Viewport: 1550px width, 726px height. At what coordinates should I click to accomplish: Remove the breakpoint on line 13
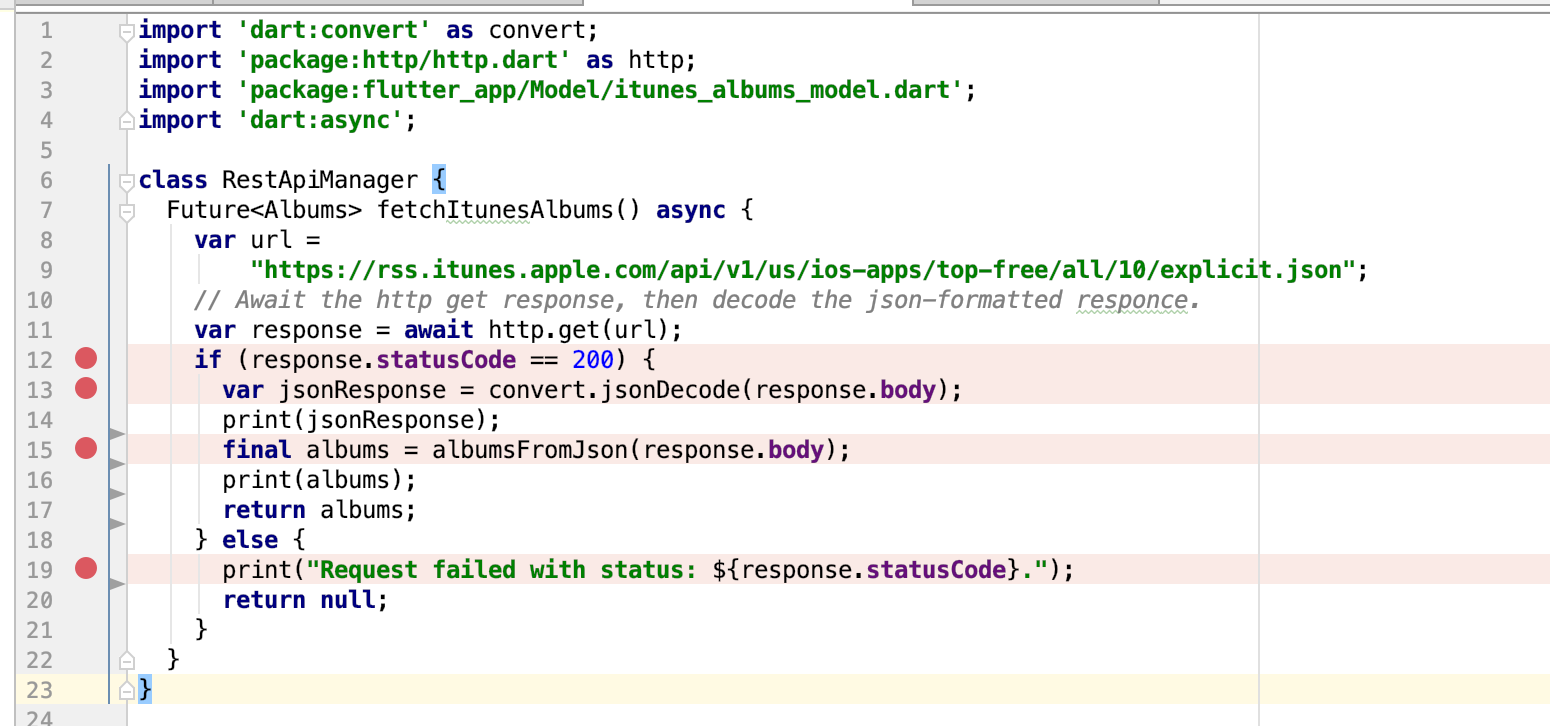(x=86, y=389)
